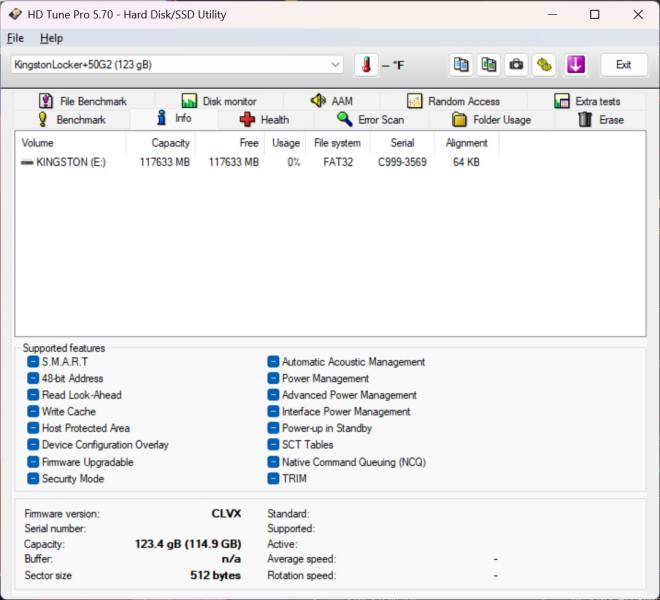660x600 pixels.
Task: Toggle the Native Command Queuing box
Action: (273, 462)
